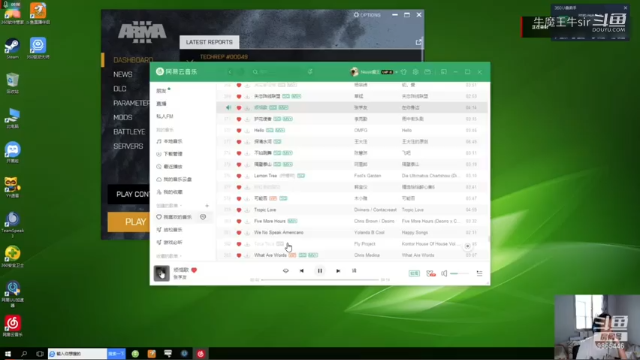
Task: Open NEWS in the Arma launcher
Action: pyautogui.click(x=123, y=75)
